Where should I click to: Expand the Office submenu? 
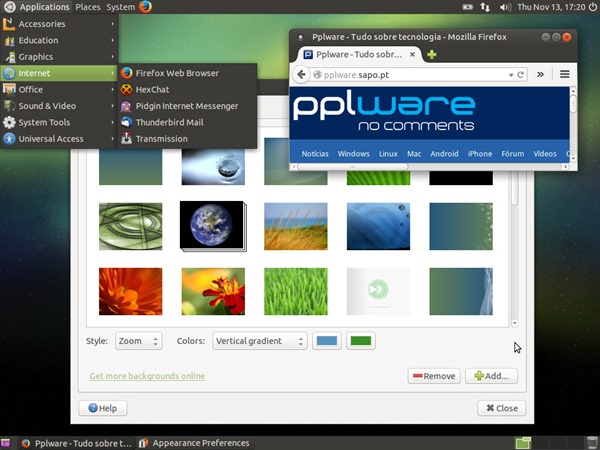pyautogui.click(x=59, y=90)
